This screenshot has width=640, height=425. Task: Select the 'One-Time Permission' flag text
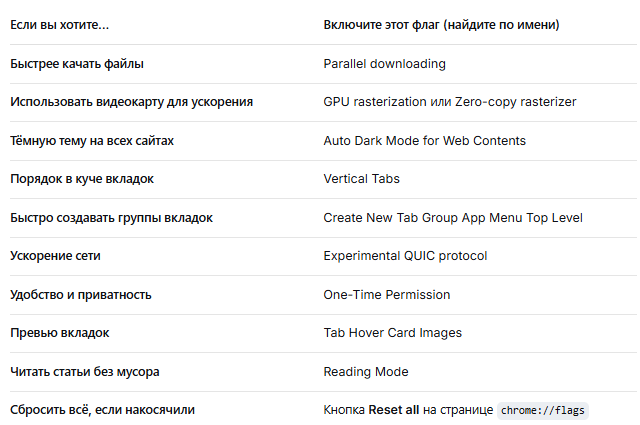pos(387,295)
